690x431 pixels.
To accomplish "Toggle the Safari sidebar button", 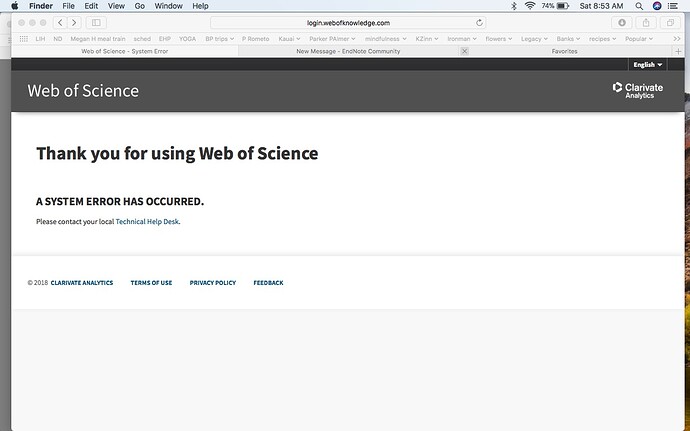I will coord(96,22).
